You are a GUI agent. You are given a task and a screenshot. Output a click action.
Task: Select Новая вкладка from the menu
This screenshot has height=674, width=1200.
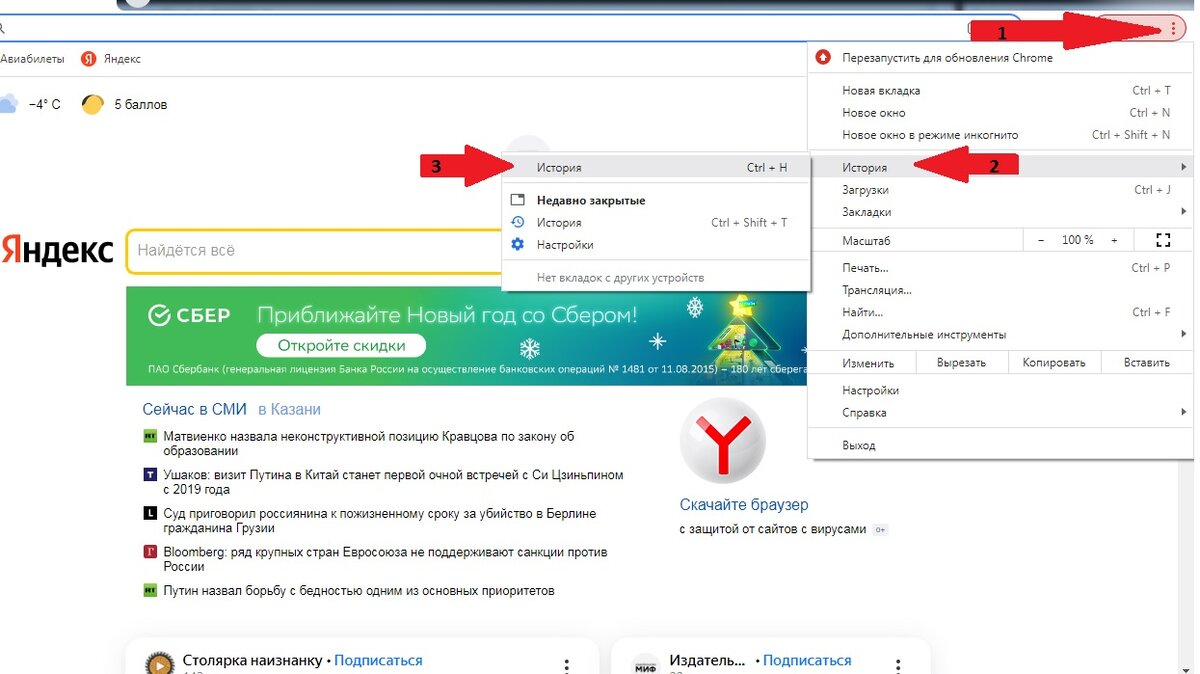coord(1000,90)
